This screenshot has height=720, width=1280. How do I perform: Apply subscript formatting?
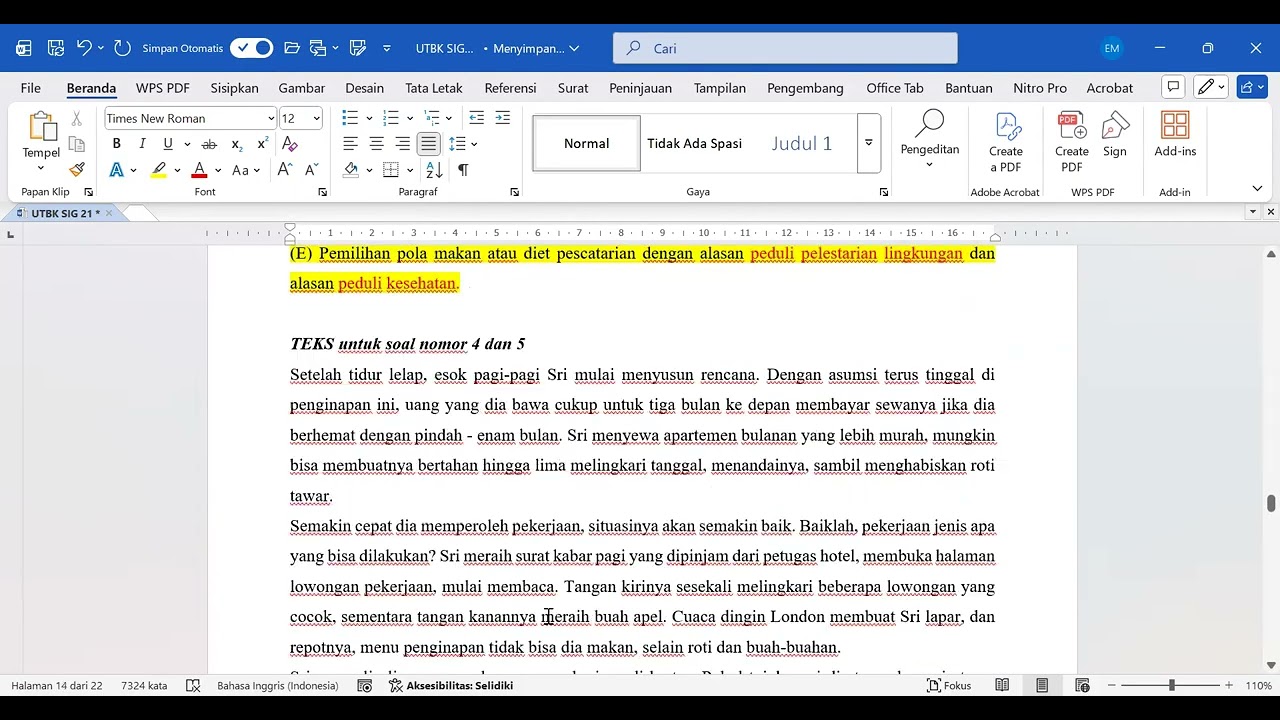(237, 144)
